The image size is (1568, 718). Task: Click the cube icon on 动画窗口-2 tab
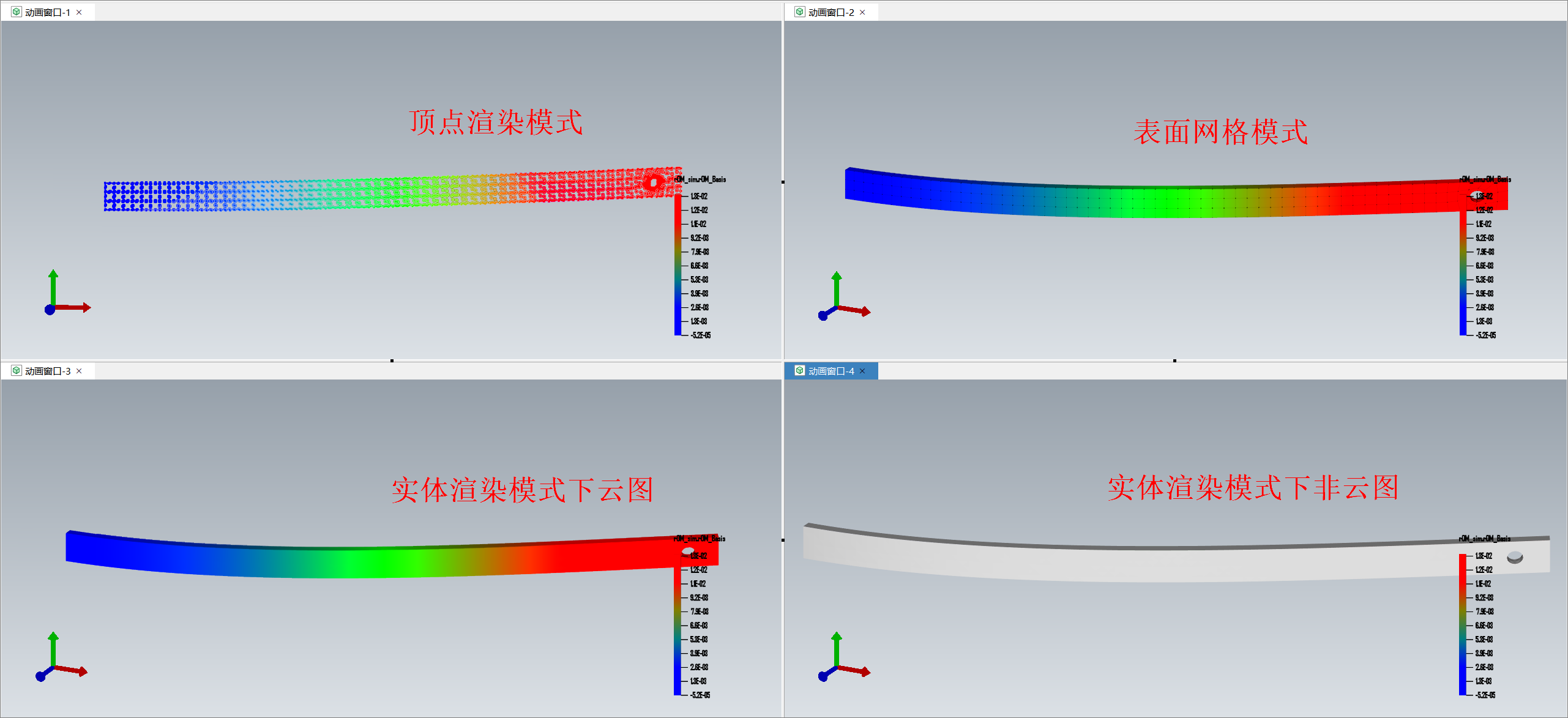pos(800,12)
